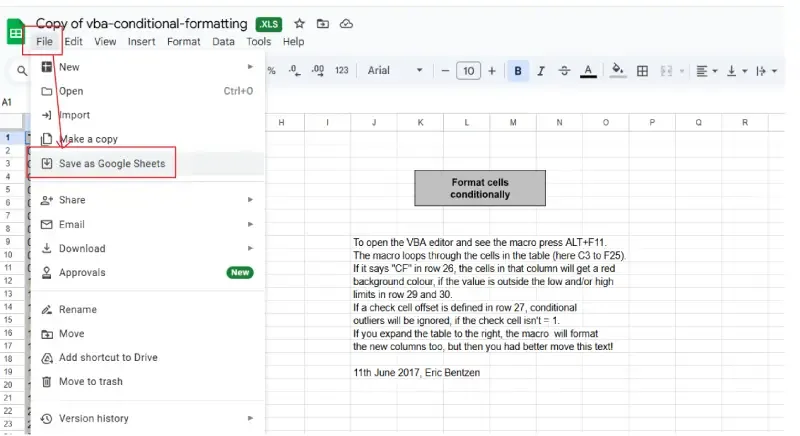Open the Google Sheets home icon
The image size is (800, 436).
click(15, 32)
